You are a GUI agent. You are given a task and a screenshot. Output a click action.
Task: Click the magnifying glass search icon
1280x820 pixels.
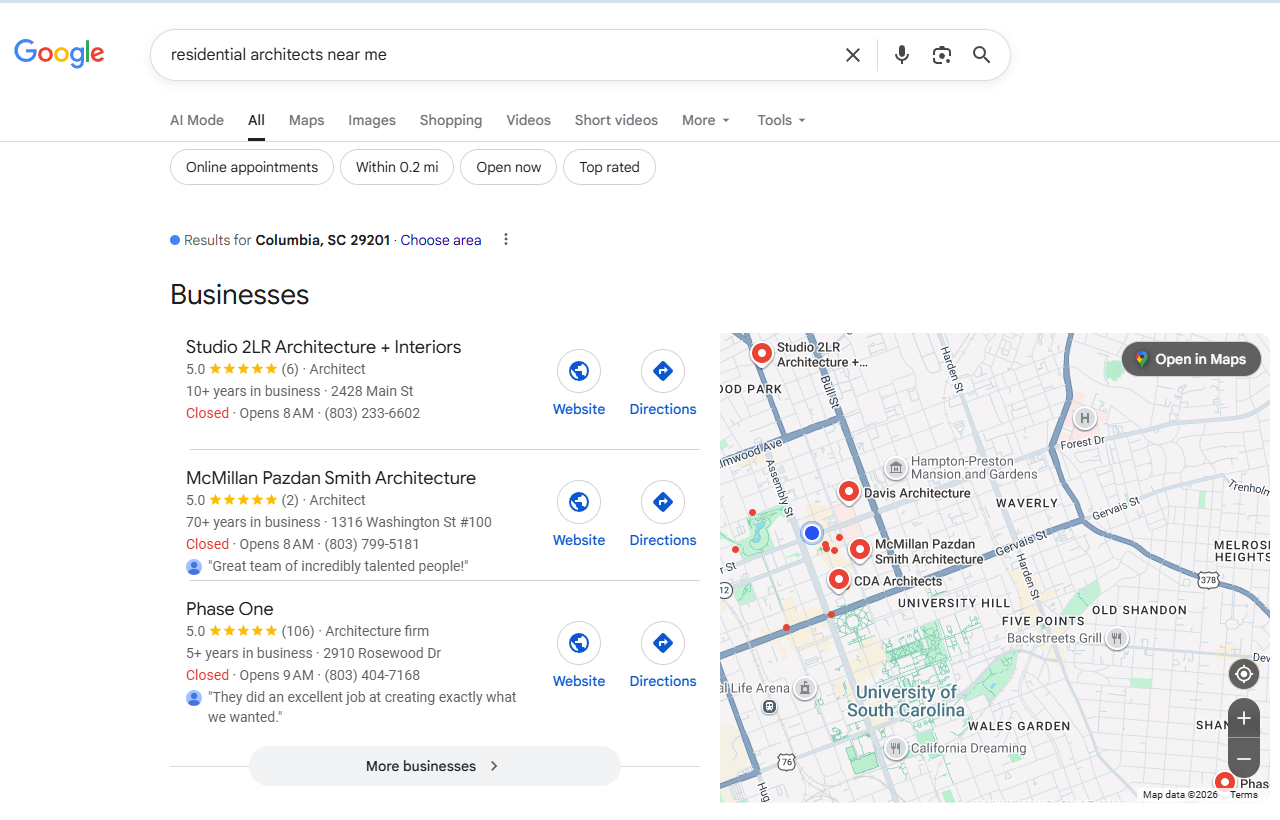[x=981, y=55]
